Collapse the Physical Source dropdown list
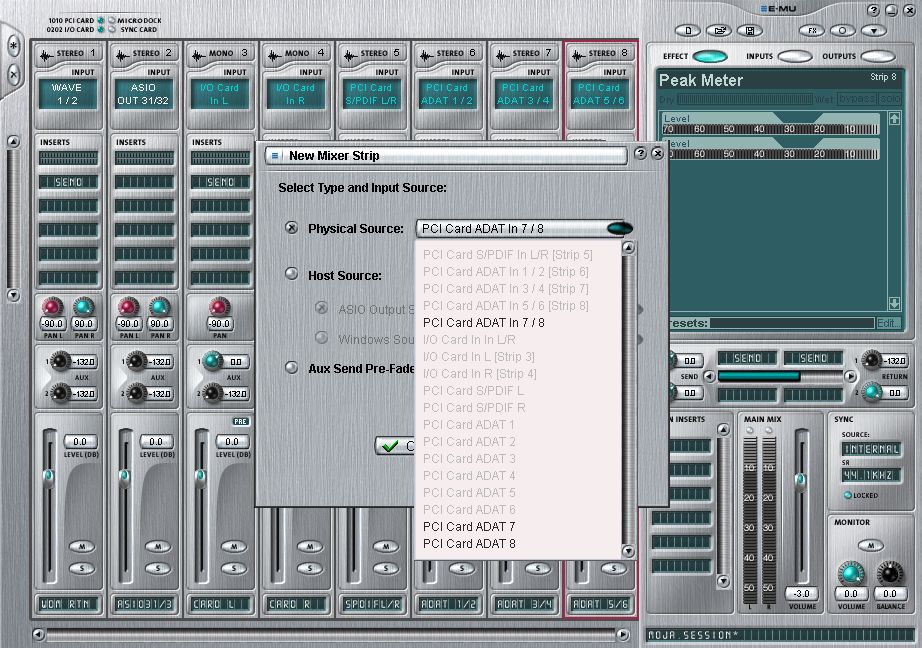This screenshot has height=648, width=922. pyautogui.click(x=619, y=229)
